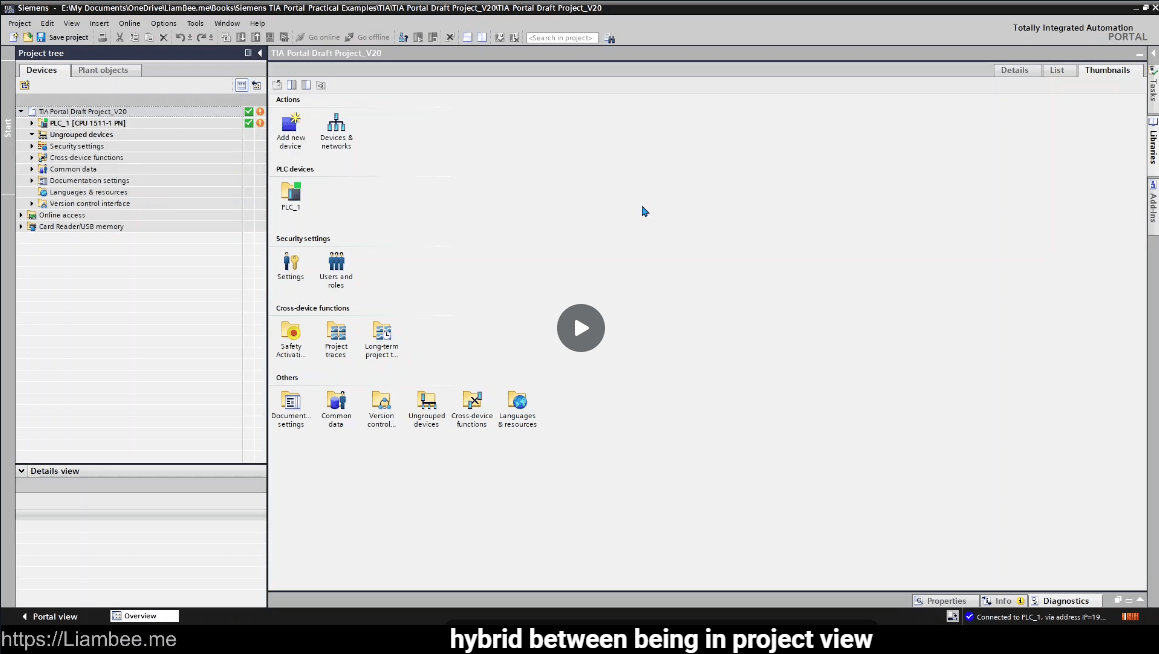
Task: Collapse the Details view panel
Action: pos(22,471)
